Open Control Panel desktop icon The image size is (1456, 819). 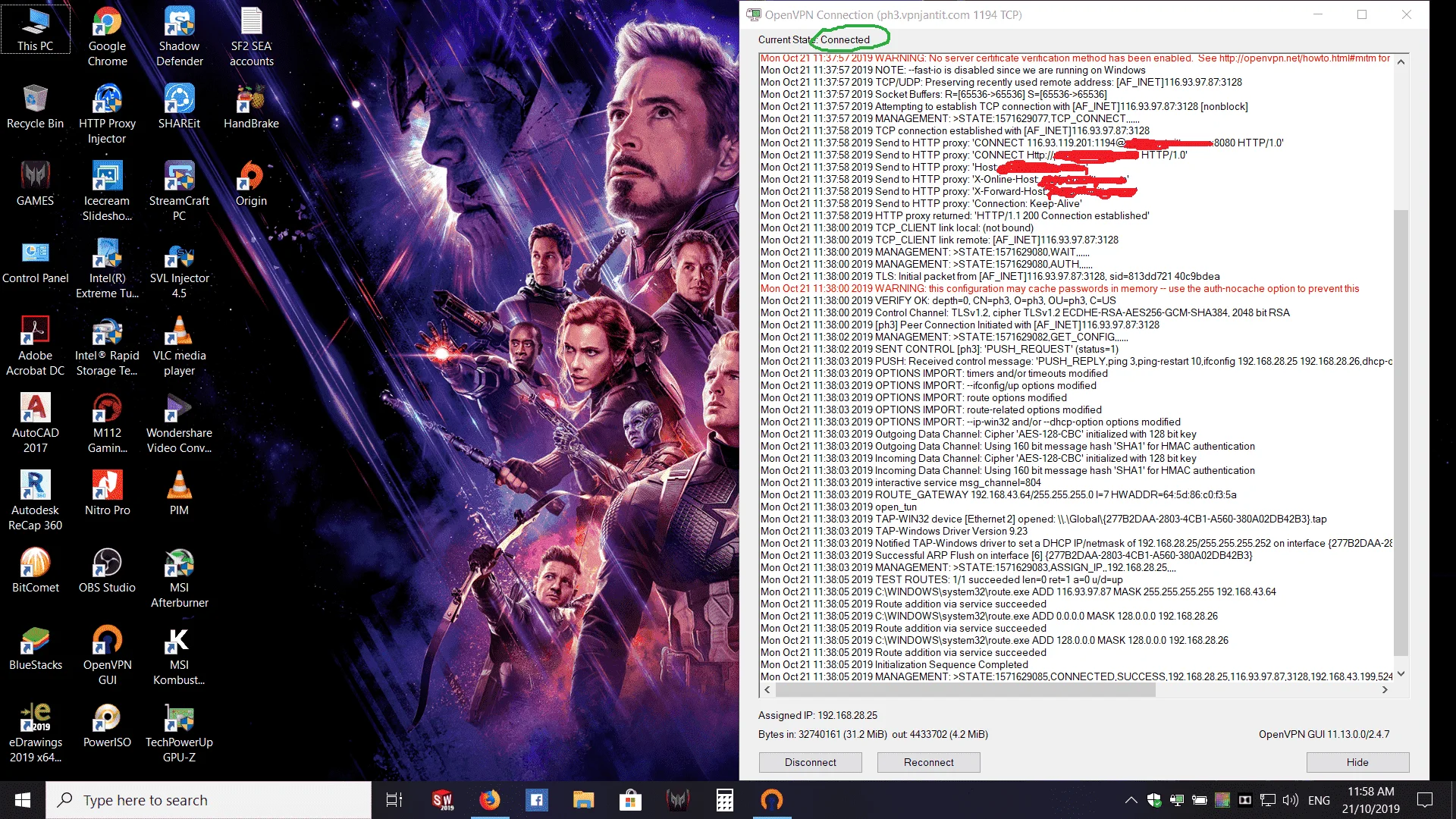point(35,262)
